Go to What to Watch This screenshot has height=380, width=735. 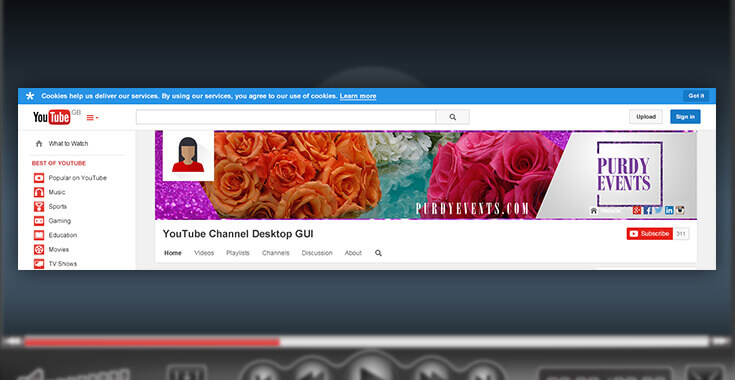pyautogui.click(x=68, y=144)
